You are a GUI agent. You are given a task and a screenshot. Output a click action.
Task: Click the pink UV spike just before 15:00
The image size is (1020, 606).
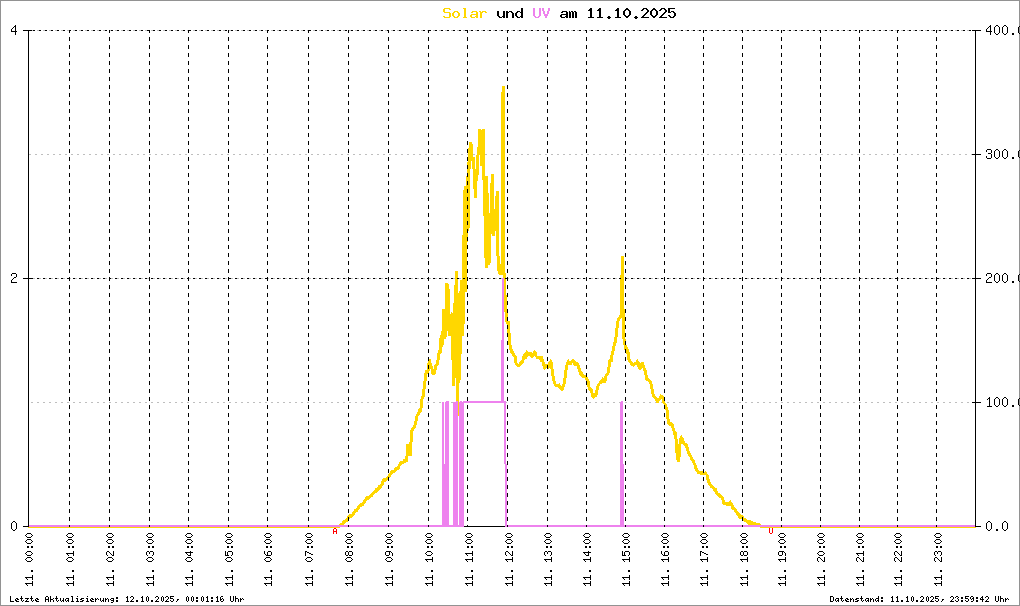622,464
